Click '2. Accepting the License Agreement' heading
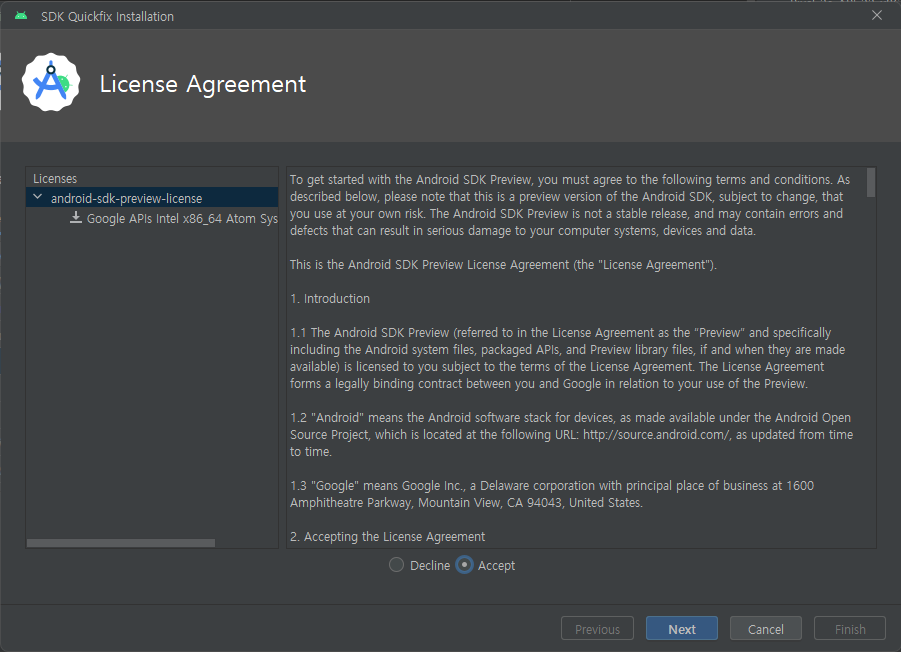This screenshot has width=901, height=652. (x=387, y=537)
